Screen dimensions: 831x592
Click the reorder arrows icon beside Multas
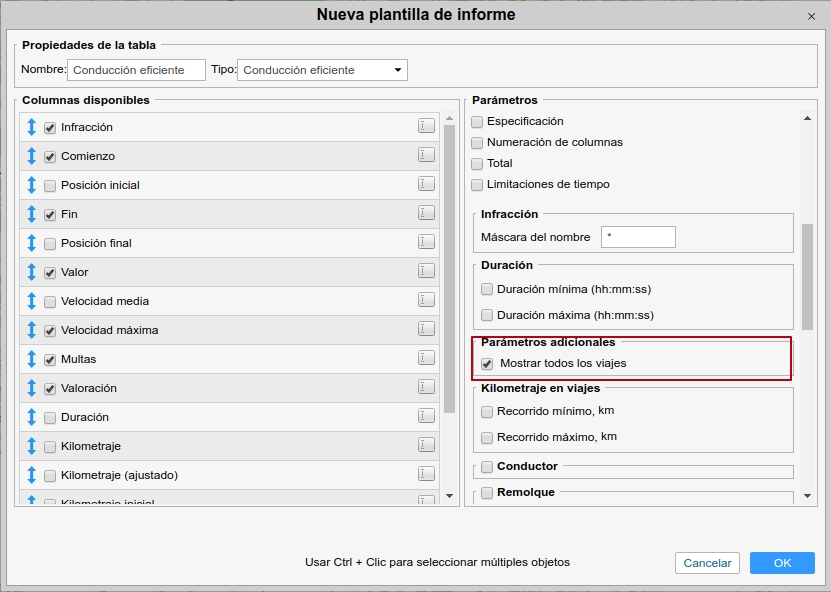[31, 359]
